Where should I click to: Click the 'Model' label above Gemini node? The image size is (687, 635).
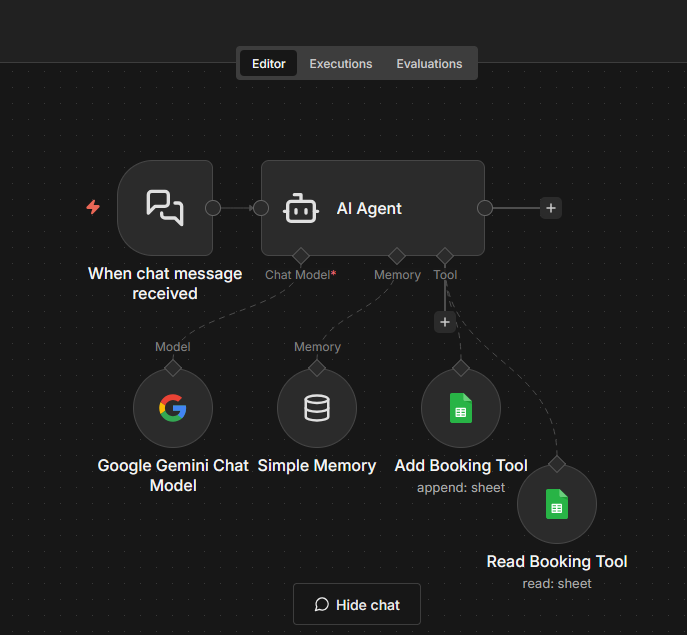click(173, 347)
